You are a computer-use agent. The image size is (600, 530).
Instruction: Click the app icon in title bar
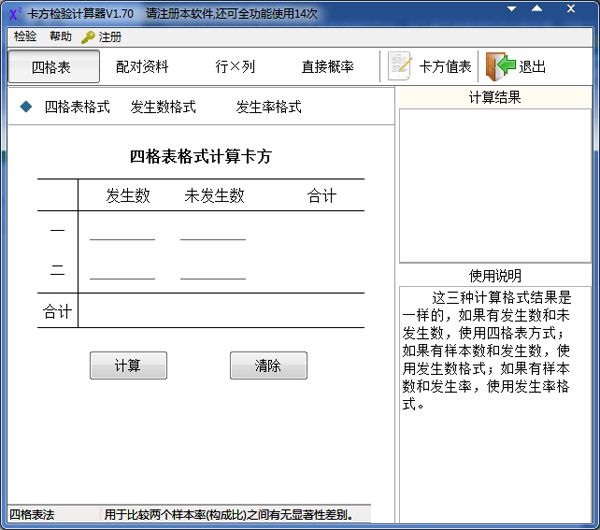click(14, 12)
